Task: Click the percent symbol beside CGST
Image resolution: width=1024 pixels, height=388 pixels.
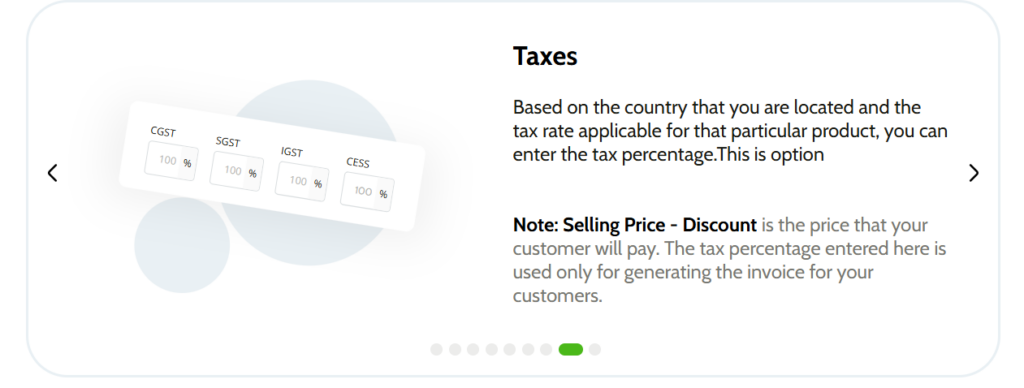Action: (187, 163)
